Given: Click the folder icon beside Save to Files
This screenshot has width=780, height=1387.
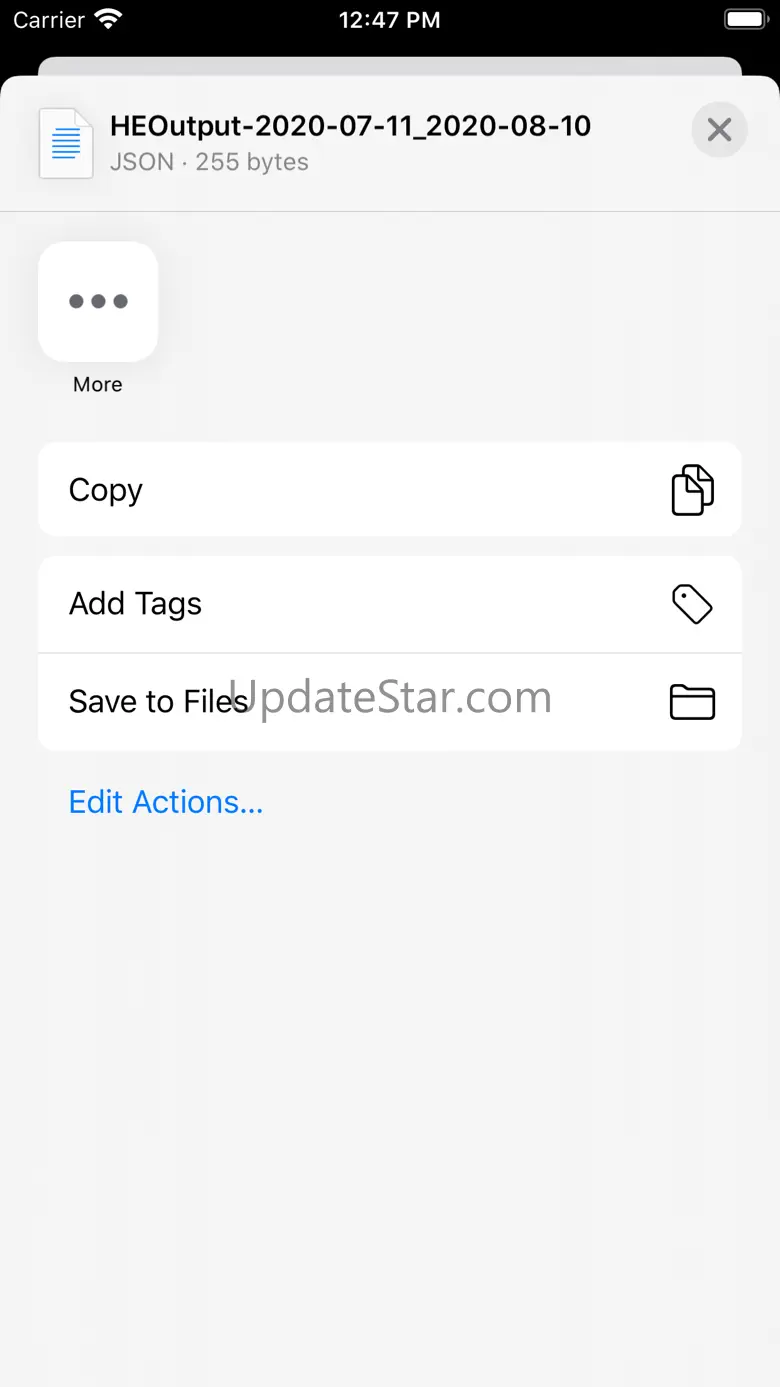Looking at the screenshot, I should (x=692, y=702).
